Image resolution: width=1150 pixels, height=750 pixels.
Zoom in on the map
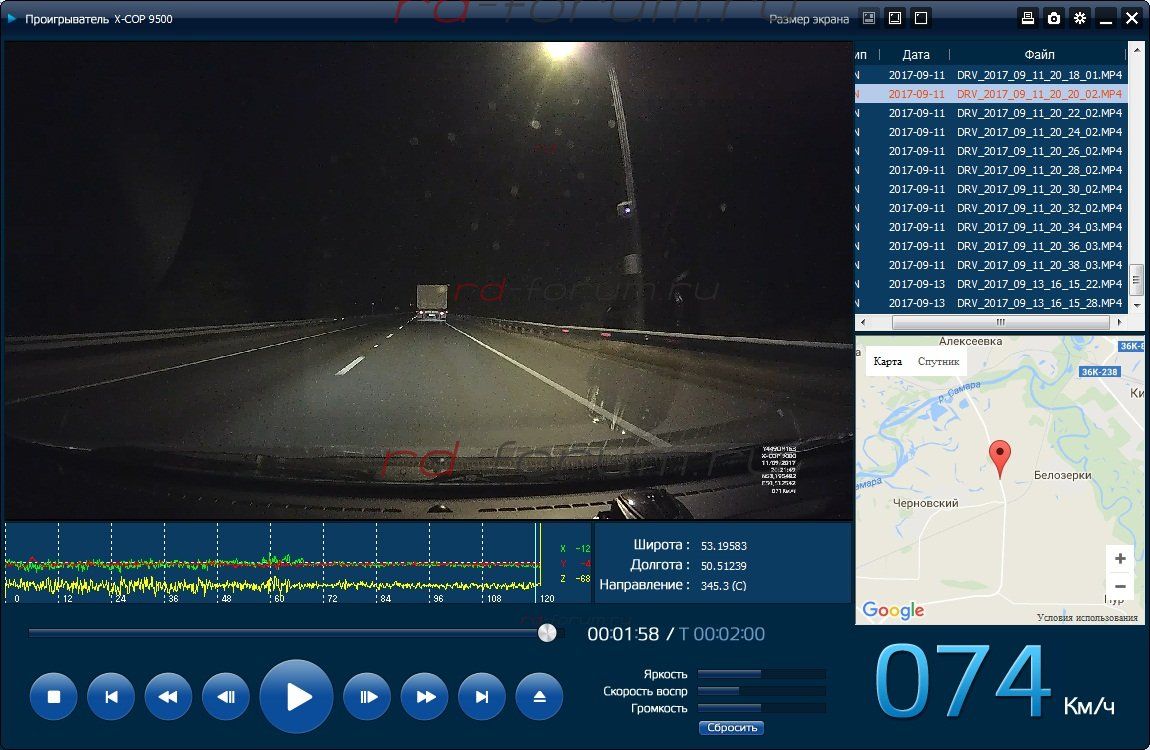tap(1120, 559)
